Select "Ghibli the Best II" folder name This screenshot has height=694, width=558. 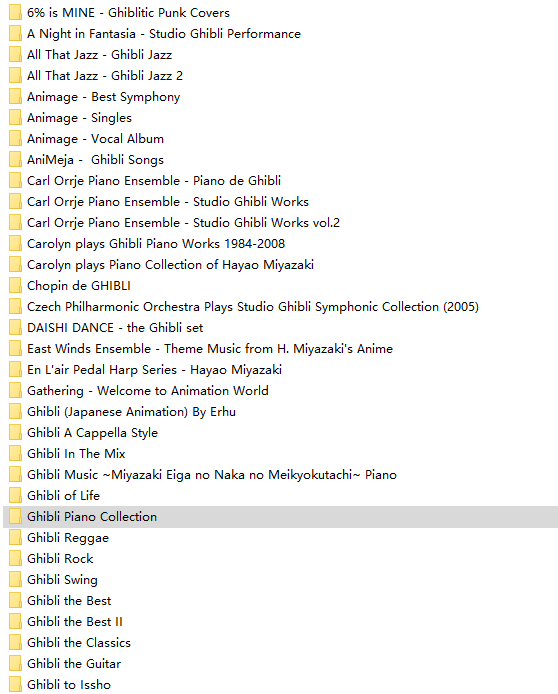pos(75,621)
